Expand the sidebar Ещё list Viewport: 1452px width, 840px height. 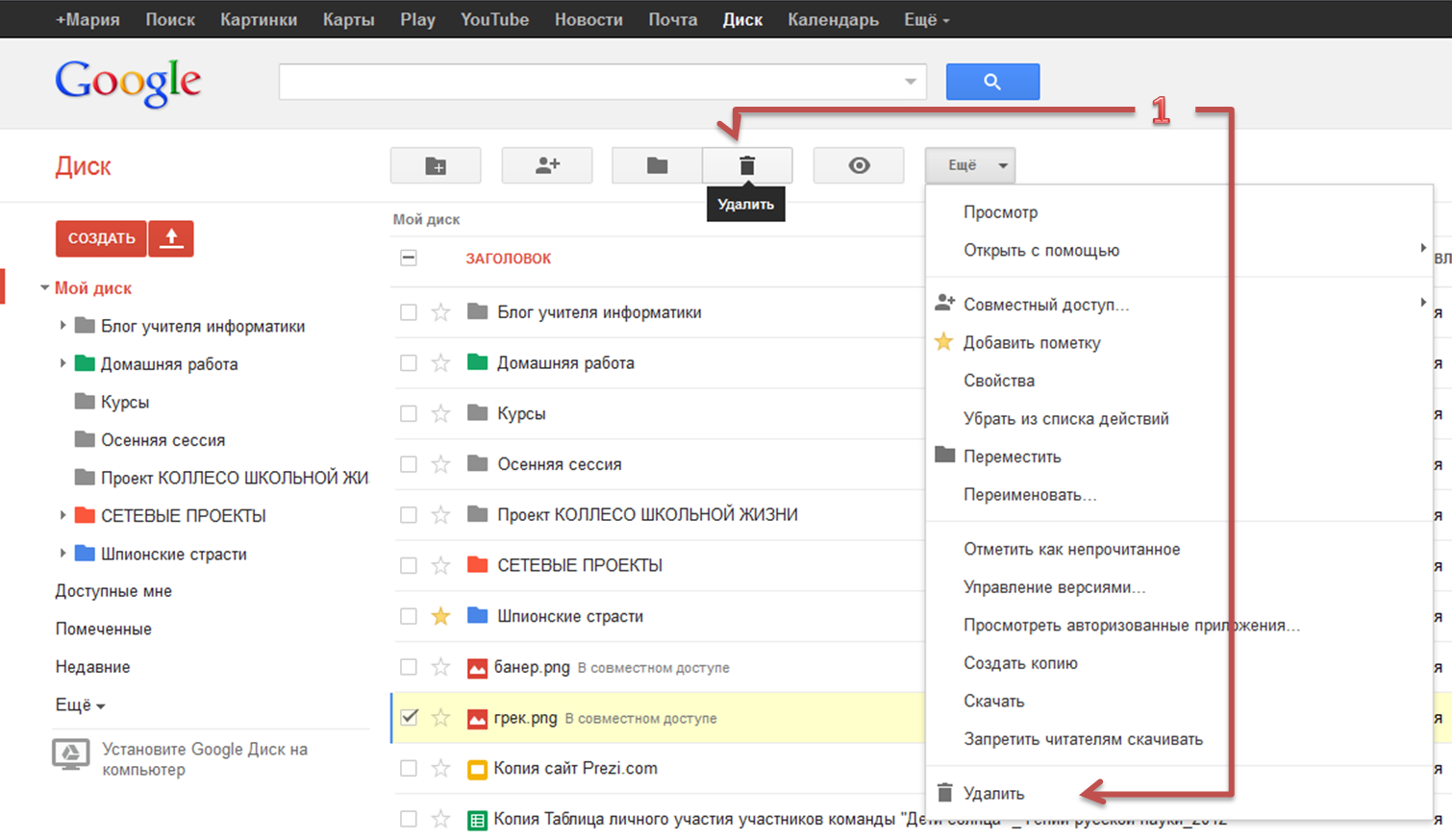point(80,704)
